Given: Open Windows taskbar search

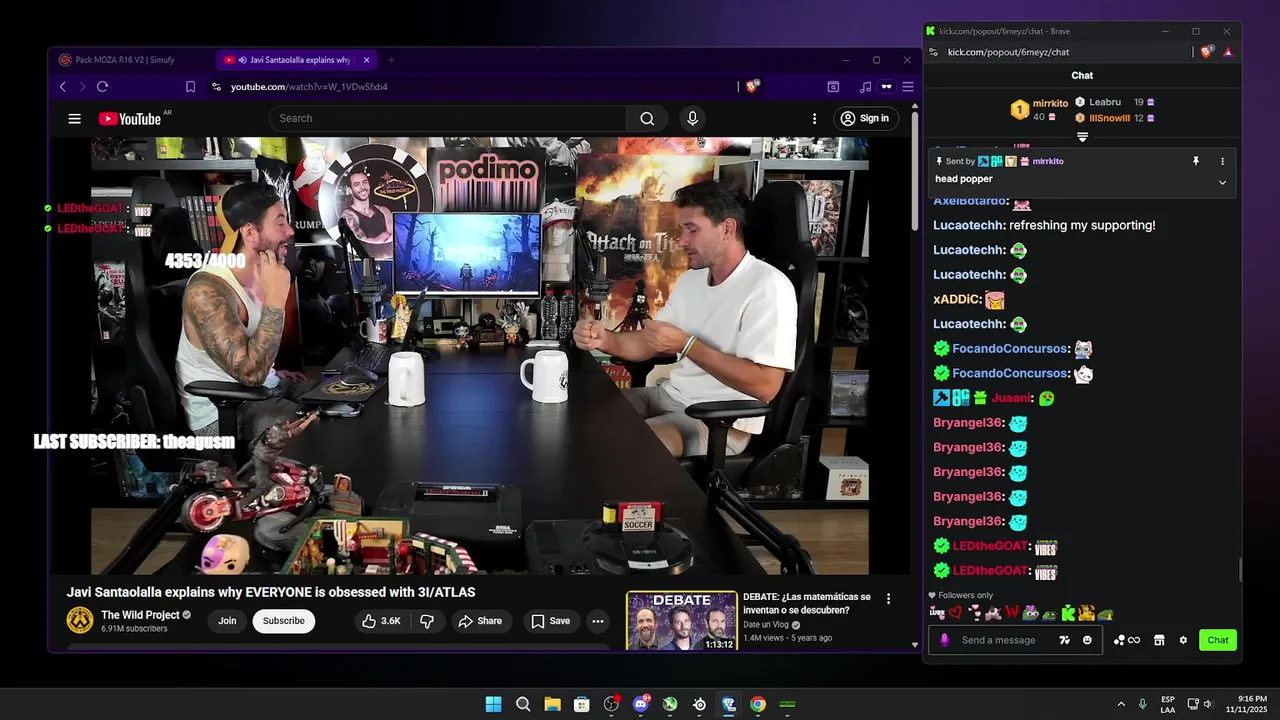Looking at the screenshot, I should tap(523, 704).
